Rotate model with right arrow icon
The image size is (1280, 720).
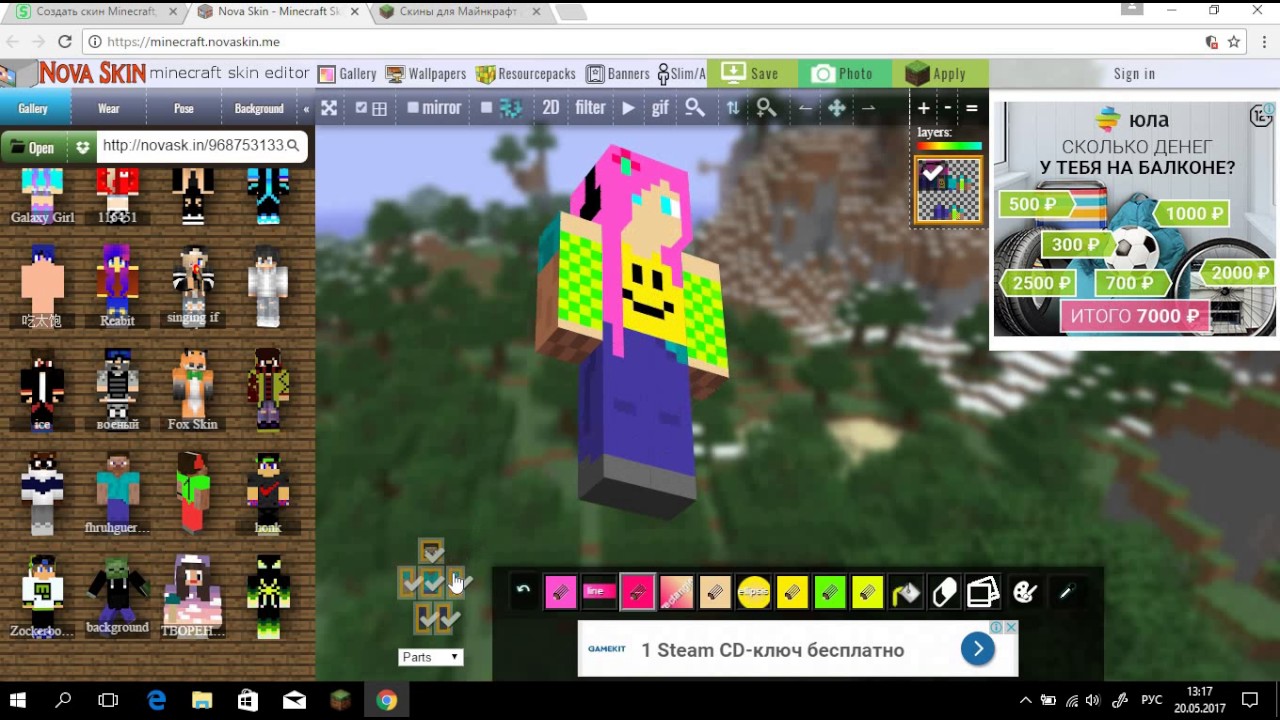point(868,108)
